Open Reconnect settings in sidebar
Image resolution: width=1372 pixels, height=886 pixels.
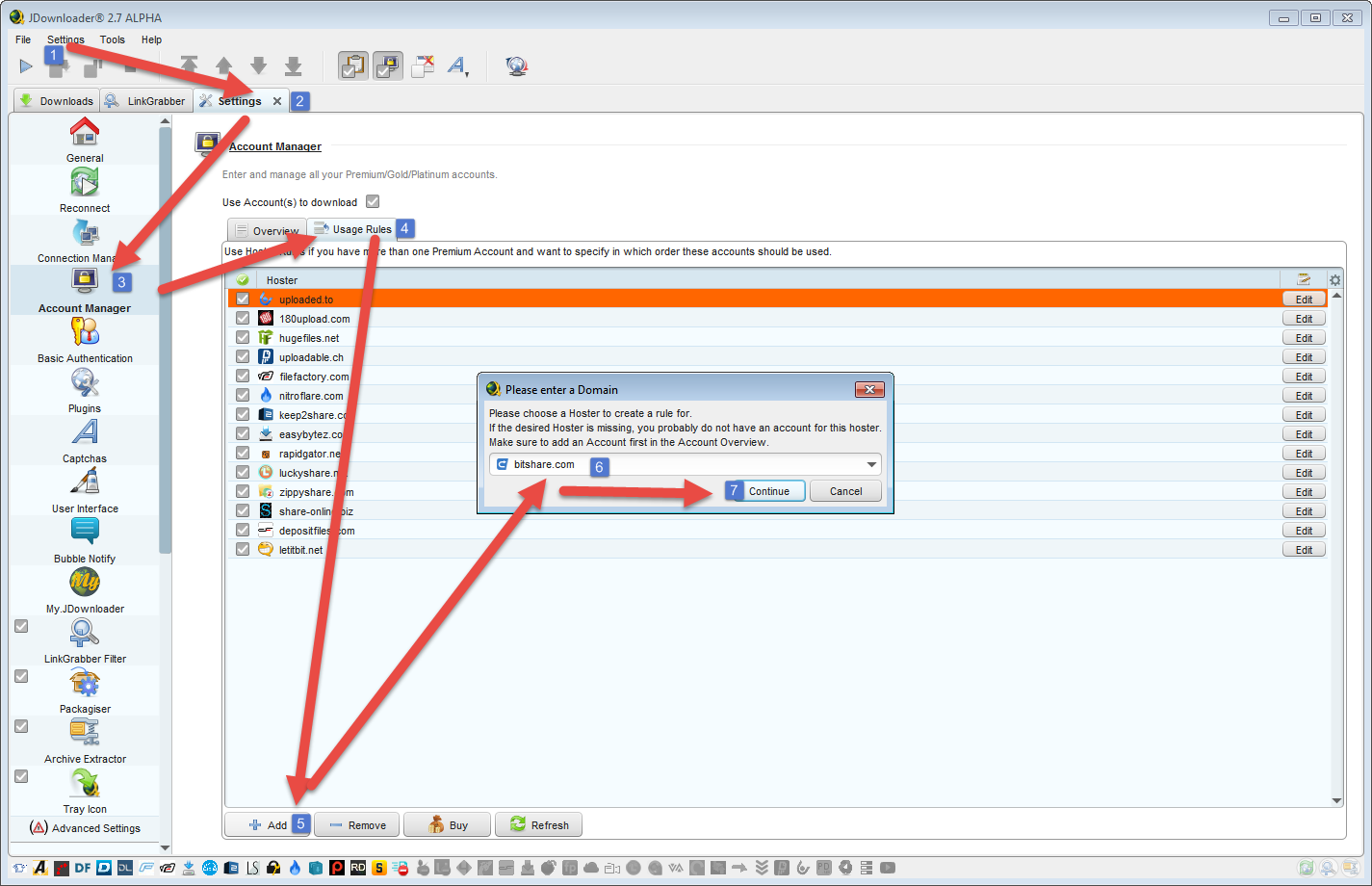click(x=85, y=190)
